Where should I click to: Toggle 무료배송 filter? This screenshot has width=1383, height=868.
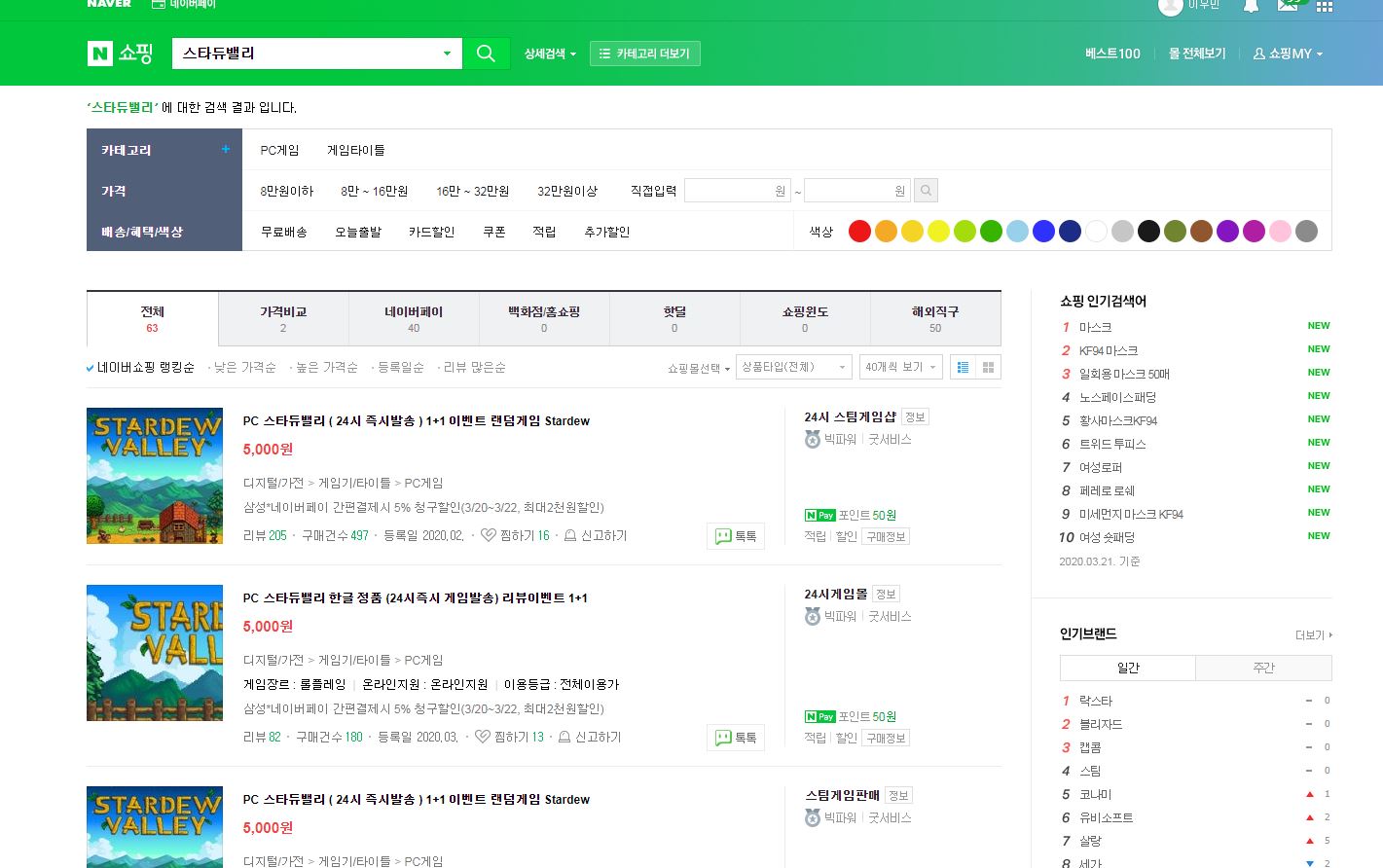coord(283,232)
